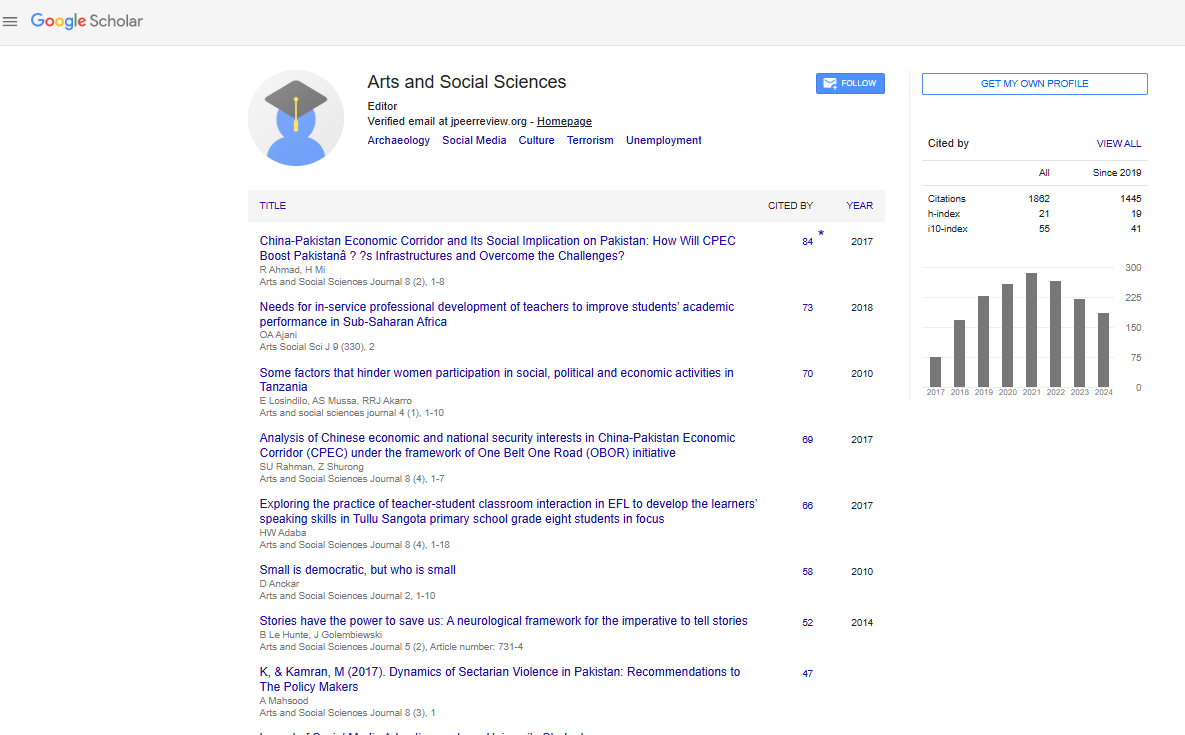Sort publications by Title column header
This screenshot has height=735, width=1185.
(273, 206)
